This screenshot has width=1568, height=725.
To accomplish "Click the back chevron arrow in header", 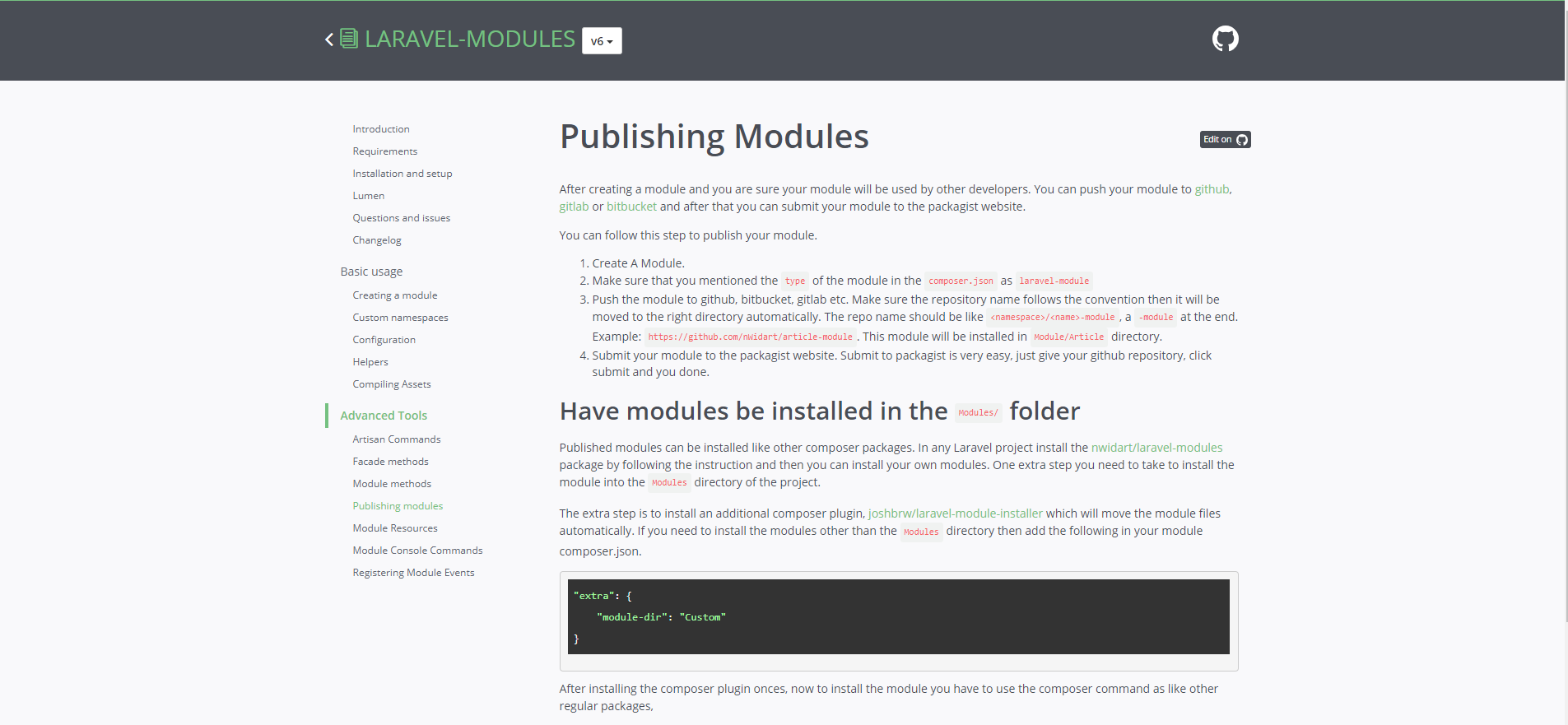I will coord(329,40).
